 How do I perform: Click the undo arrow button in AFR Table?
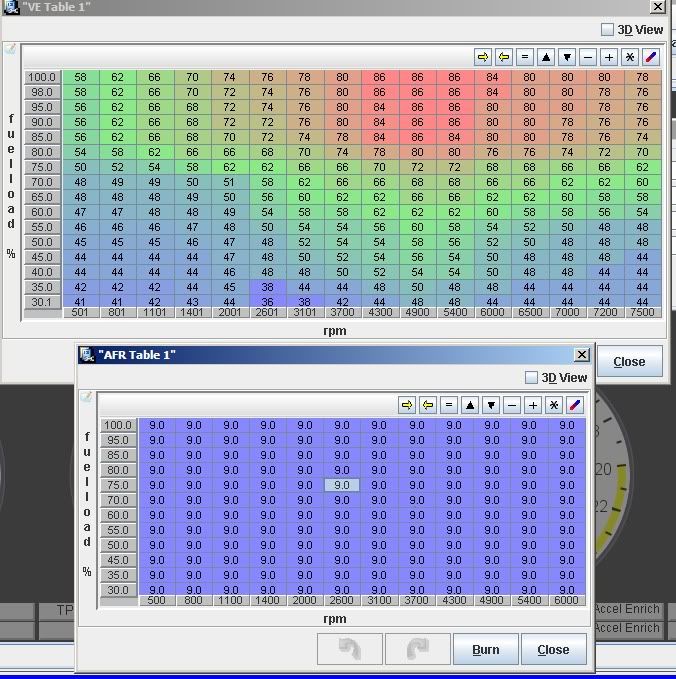[x=350, y=649]
